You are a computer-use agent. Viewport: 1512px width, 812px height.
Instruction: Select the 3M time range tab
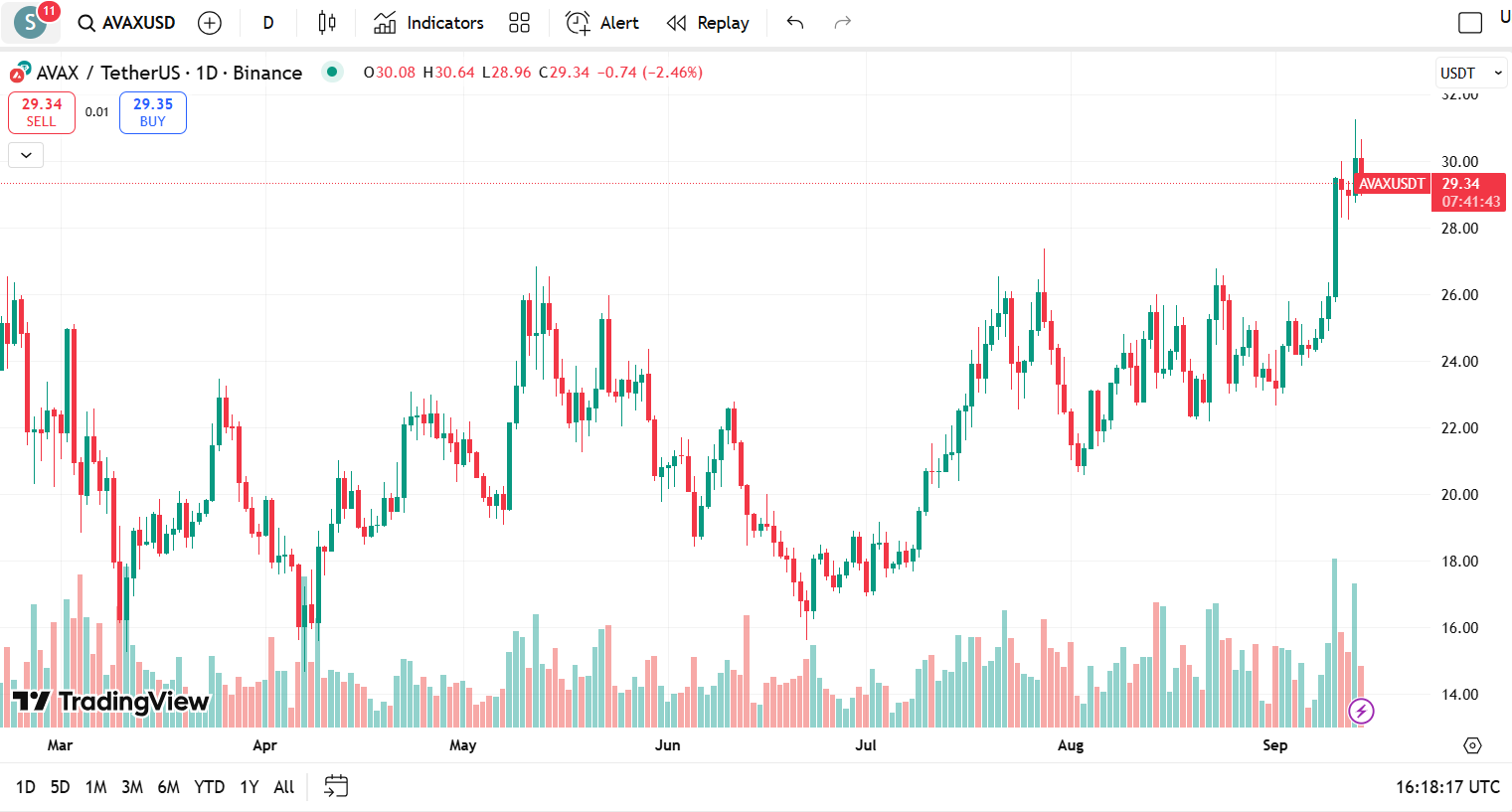pos(131,787)
